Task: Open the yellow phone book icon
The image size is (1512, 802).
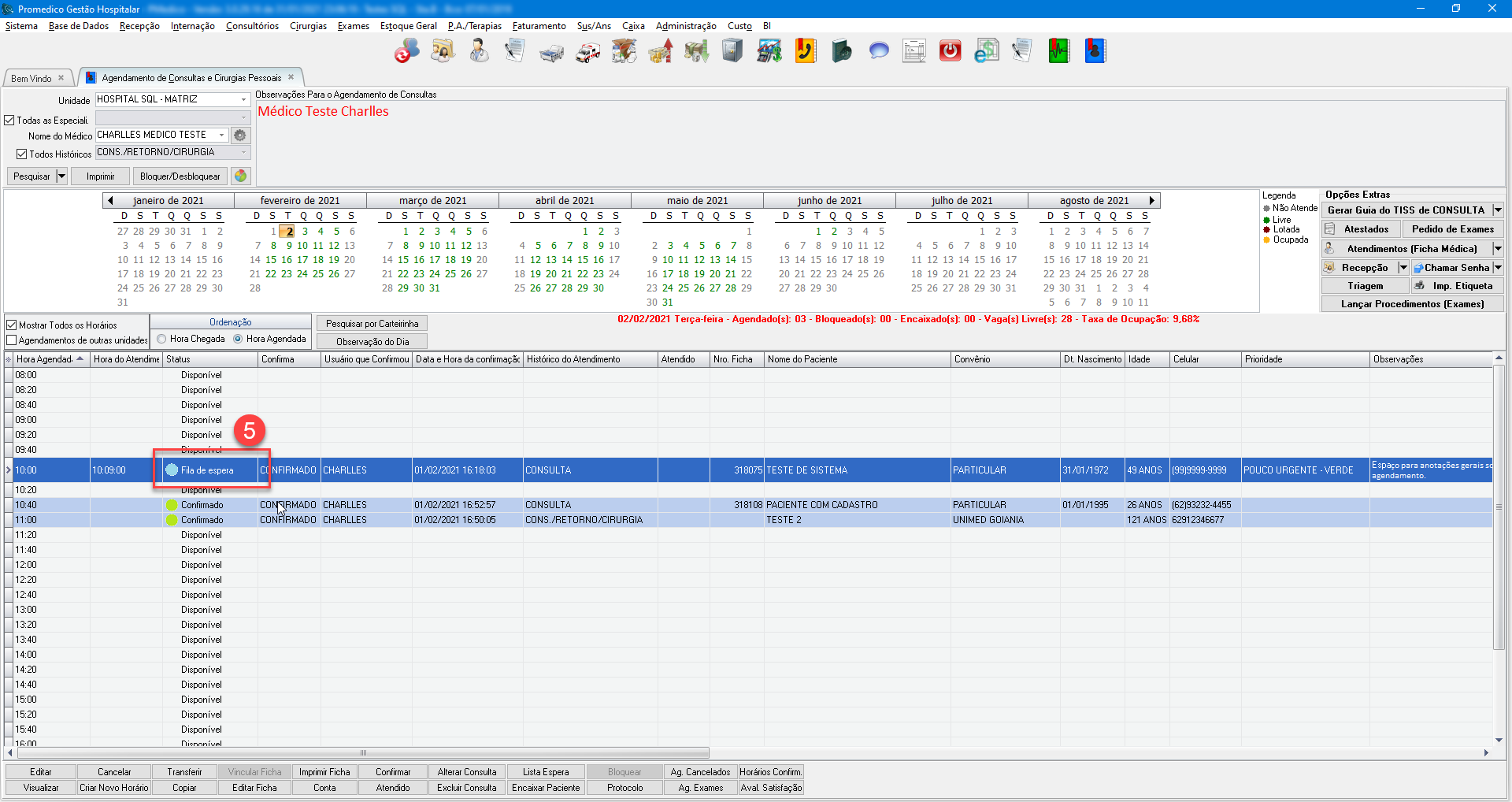Action: click(x=805, y=52)
